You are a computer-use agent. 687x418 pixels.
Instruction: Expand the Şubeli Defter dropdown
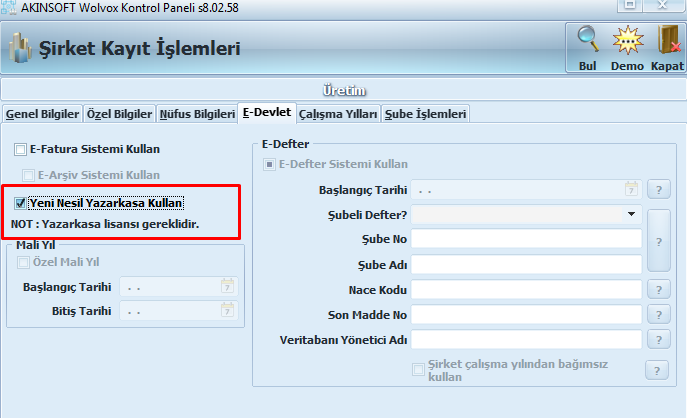point(631,214)
